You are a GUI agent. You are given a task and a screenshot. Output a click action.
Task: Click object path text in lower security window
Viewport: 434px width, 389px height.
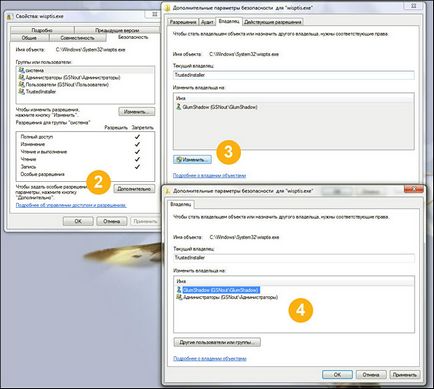[244, 237]
